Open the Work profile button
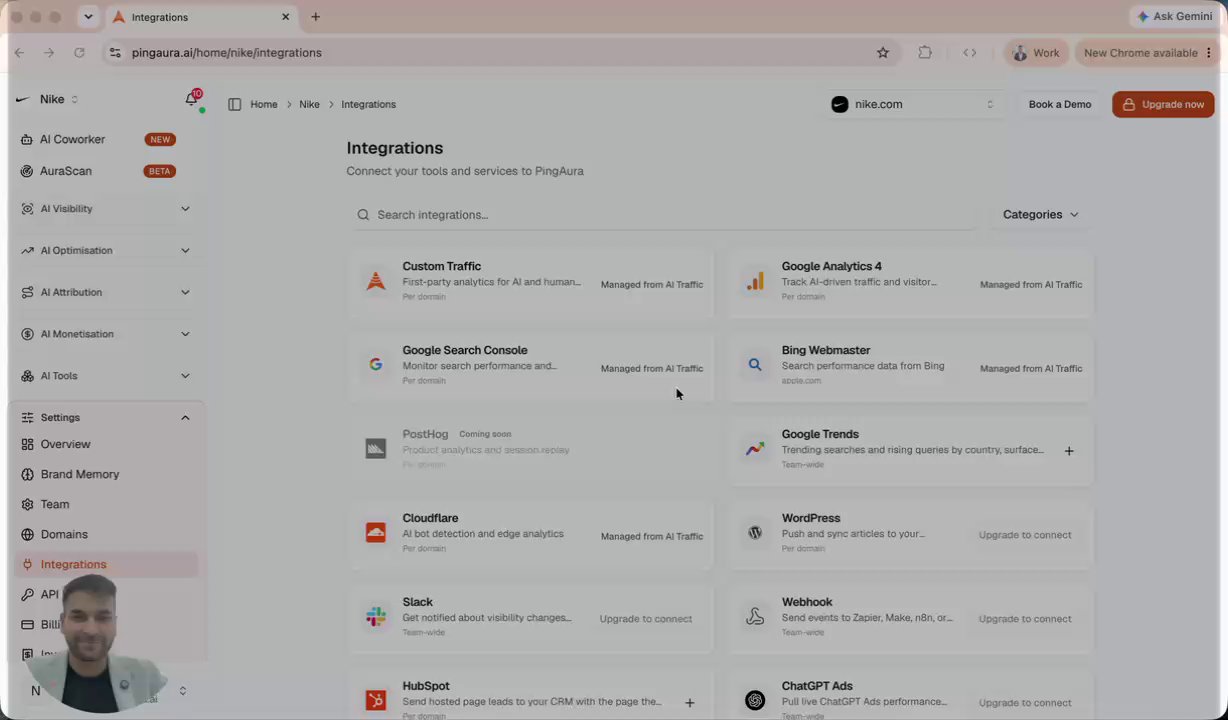 click(1036, 53)
